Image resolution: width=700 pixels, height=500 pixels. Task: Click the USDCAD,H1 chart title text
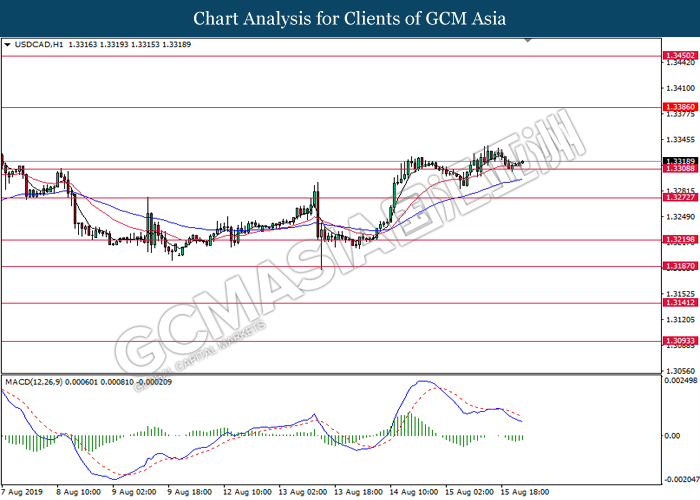click(x=39, y=45)
